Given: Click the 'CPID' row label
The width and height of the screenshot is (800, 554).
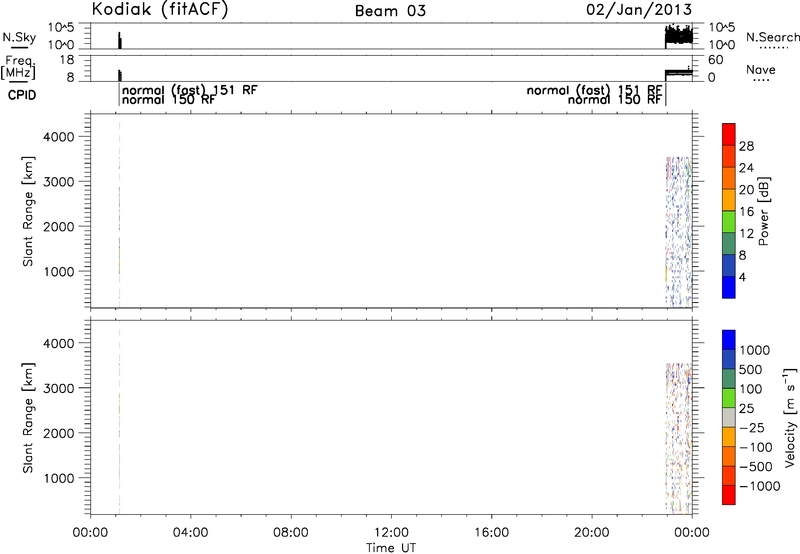Looking at the screenshot, I should 22,95.
